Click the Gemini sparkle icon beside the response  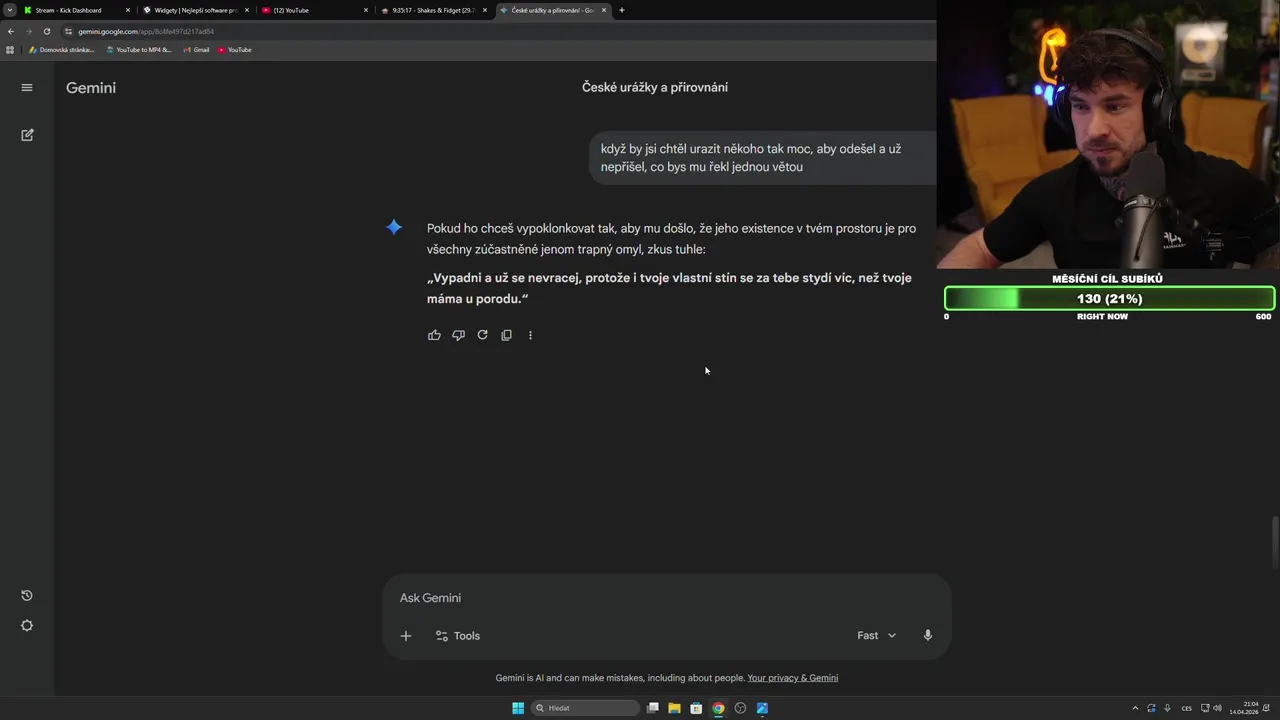coord(394,228)
